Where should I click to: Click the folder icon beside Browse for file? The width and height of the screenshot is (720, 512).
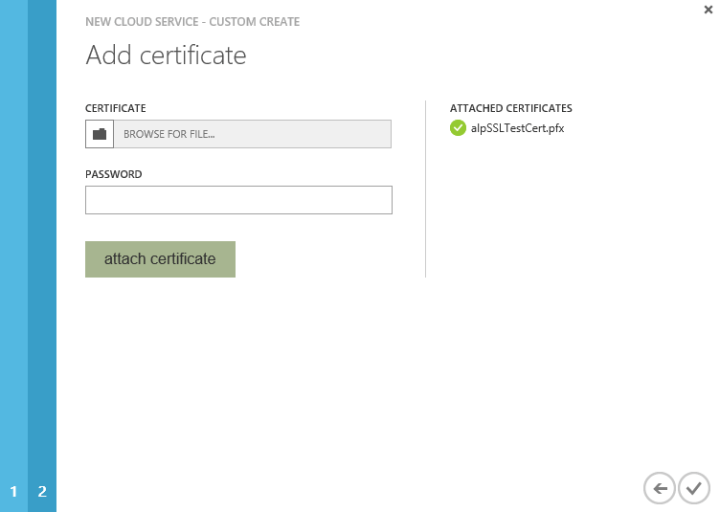[99, 134]
